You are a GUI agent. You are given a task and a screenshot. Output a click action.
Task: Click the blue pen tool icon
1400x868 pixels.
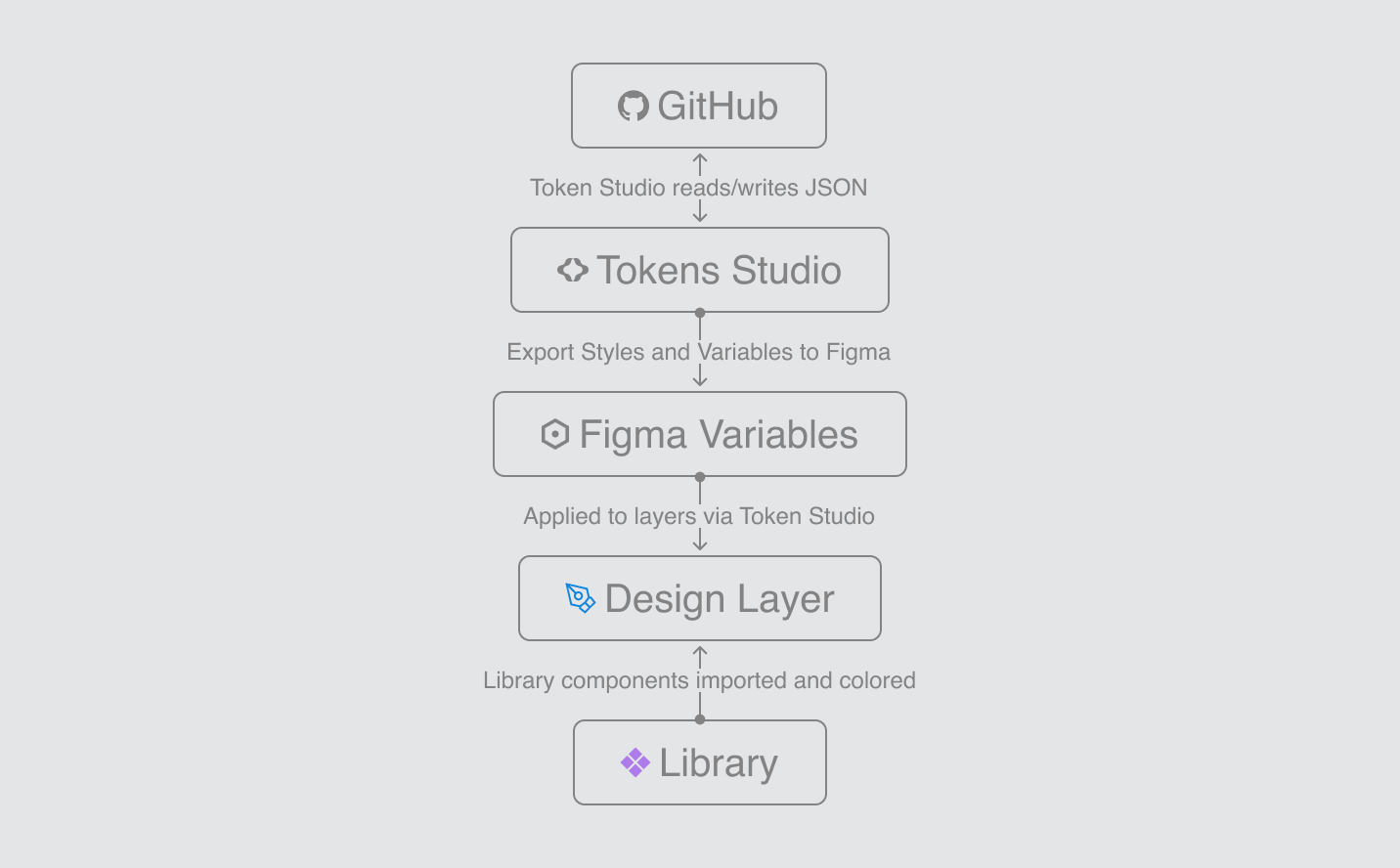pos(581,598)
